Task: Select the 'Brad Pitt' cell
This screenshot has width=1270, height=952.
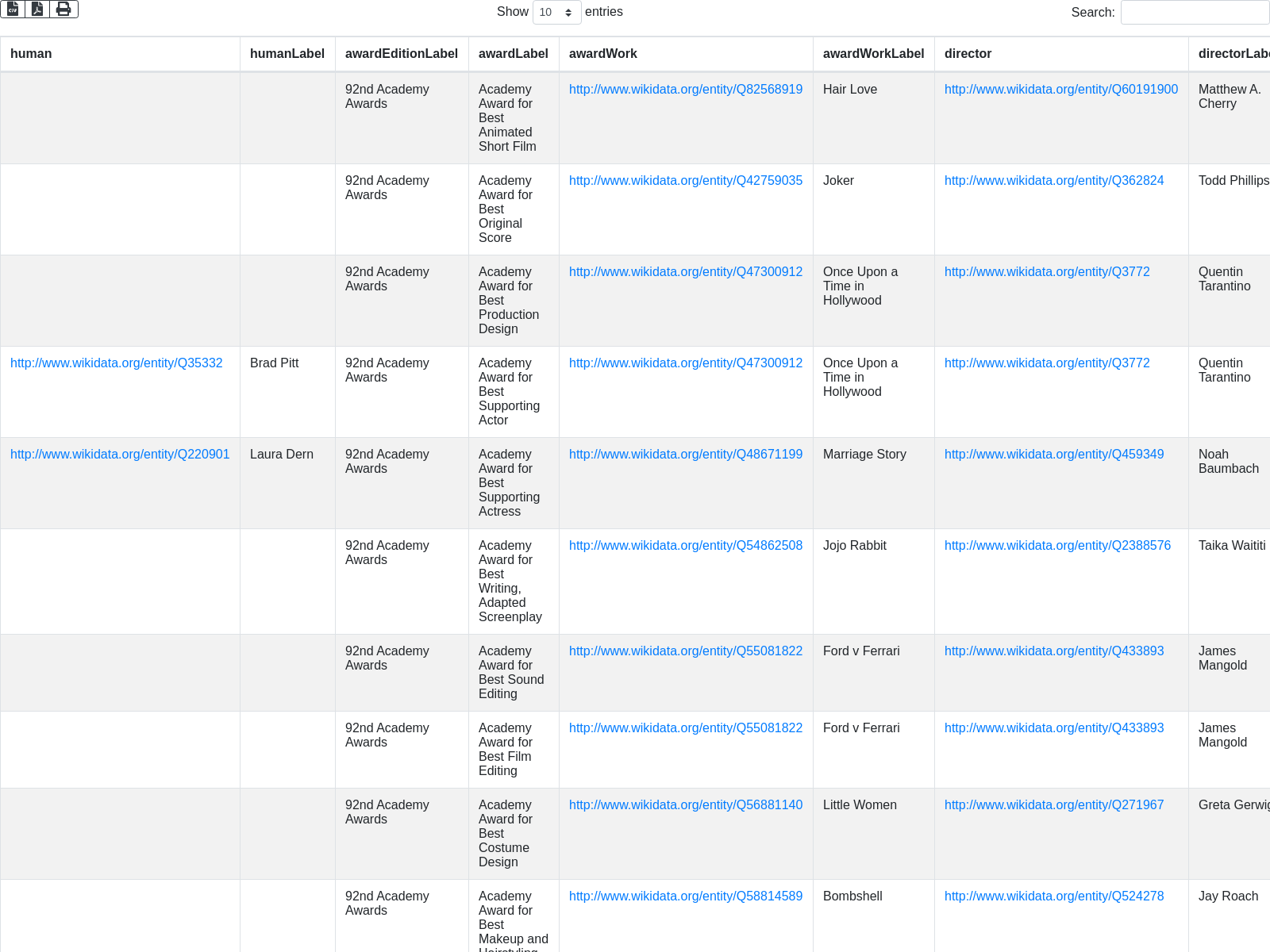Action: click(287, 392)
